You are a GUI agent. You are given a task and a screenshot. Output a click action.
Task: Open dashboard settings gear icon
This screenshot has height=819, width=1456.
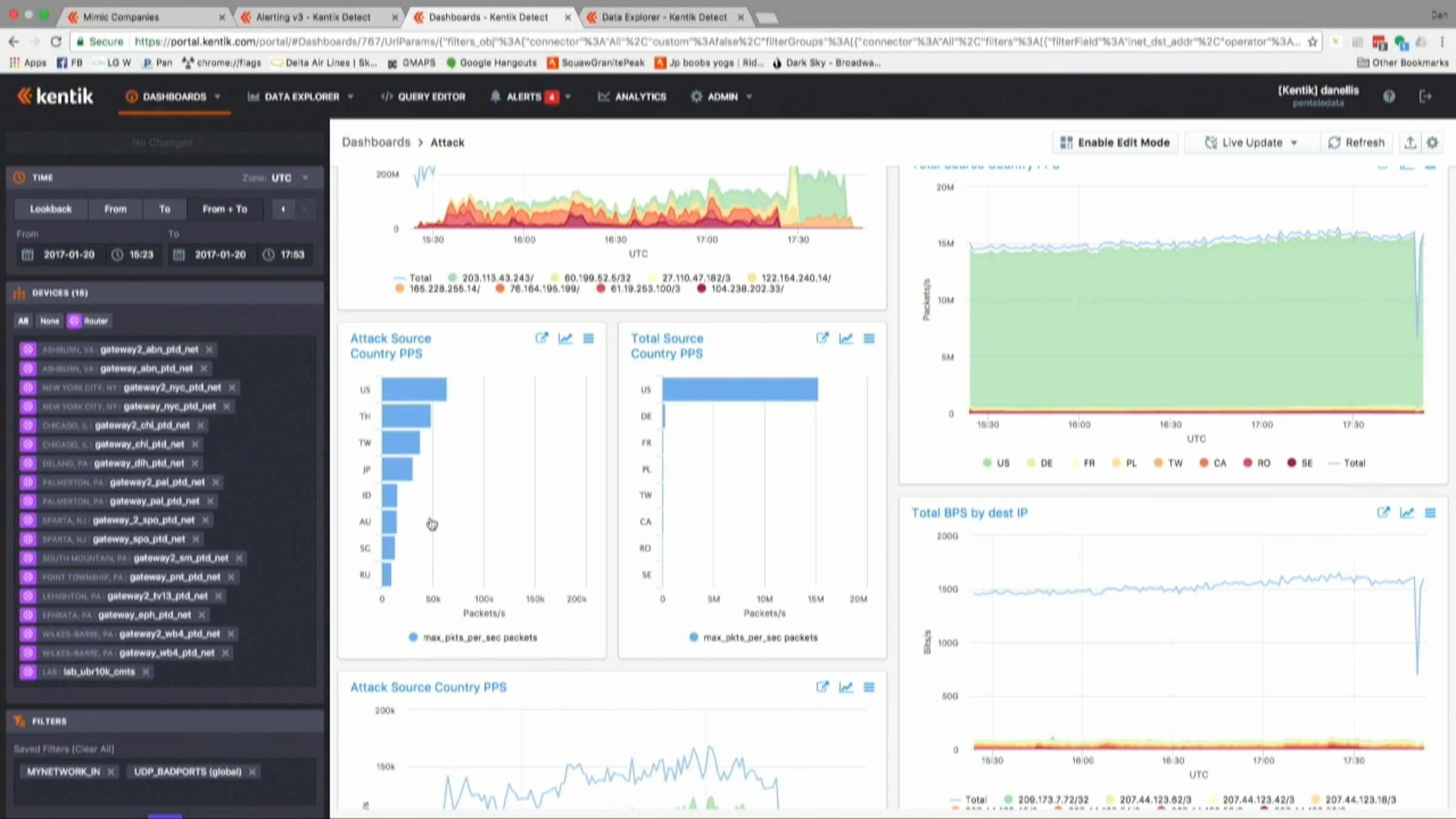(1432, 143)
